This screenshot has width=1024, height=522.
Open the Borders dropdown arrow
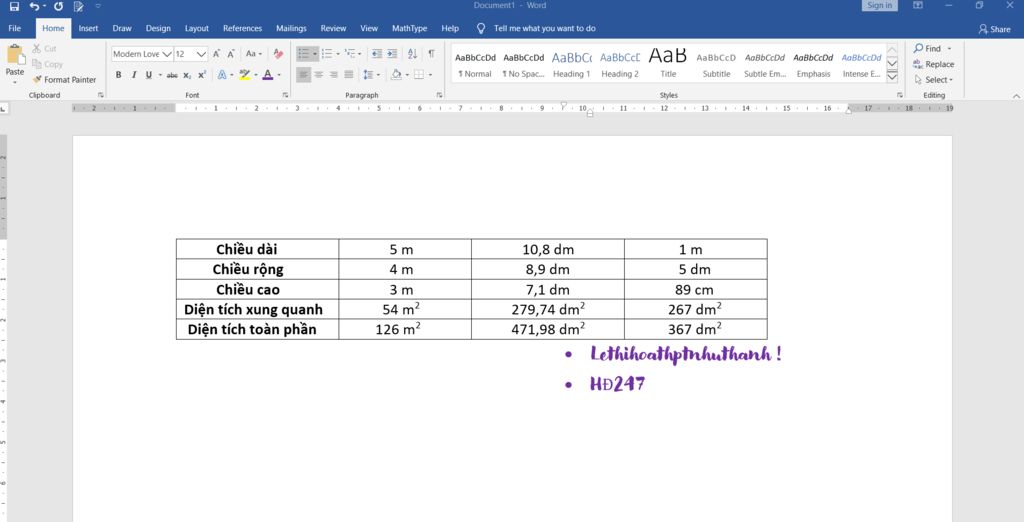coord(430,75)
